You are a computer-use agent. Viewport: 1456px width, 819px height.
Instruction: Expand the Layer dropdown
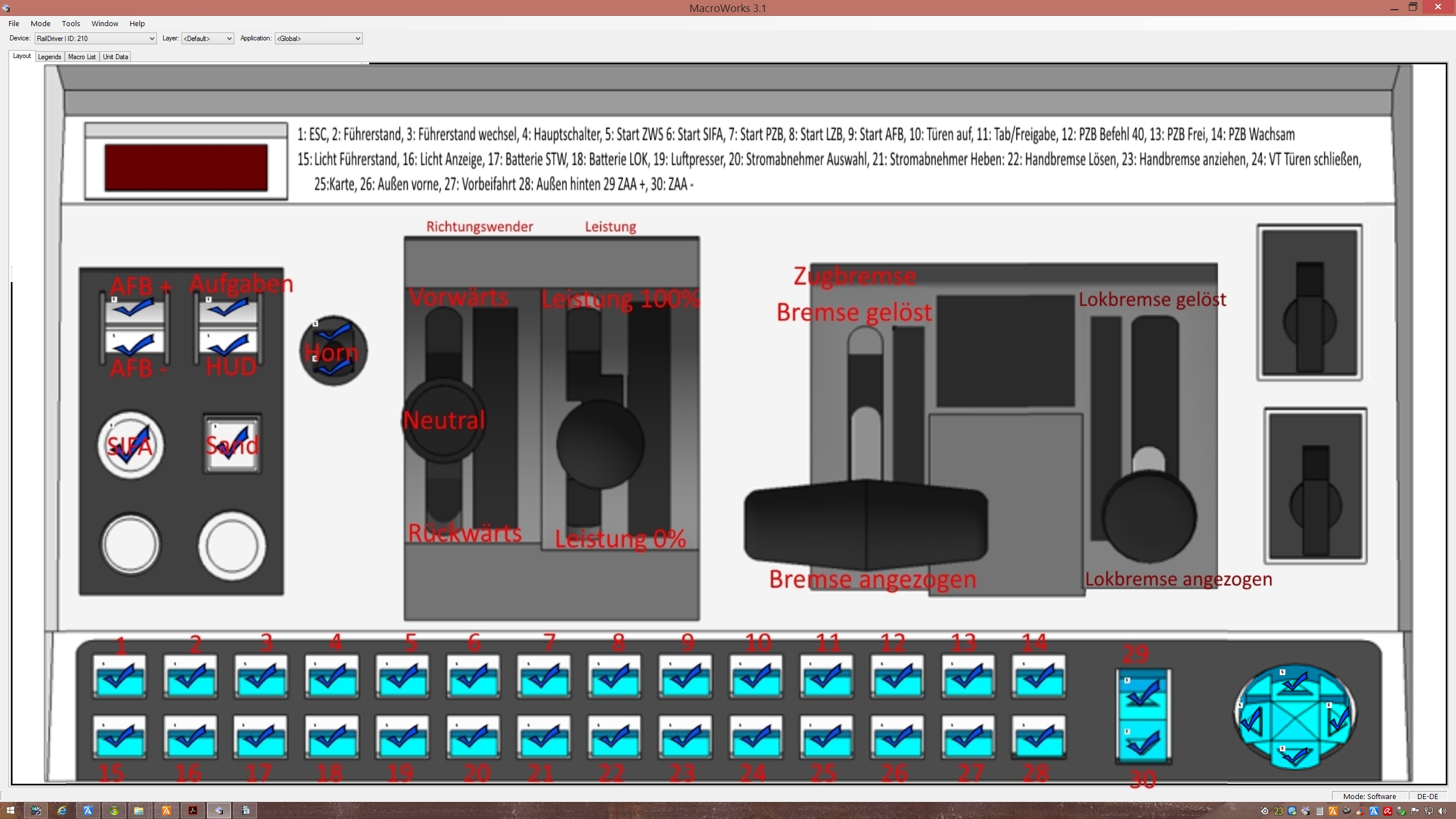click(x=208, y=39)
